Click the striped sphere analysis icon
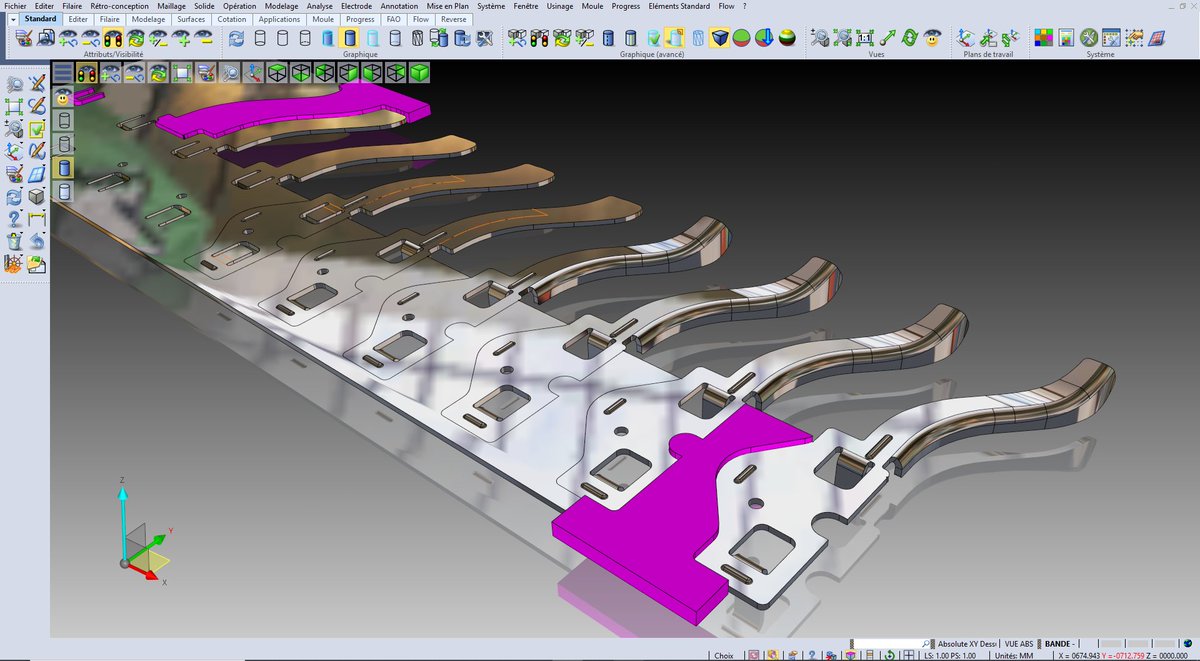The width and height of the screenshot is (1200, 661). point(787,38)
